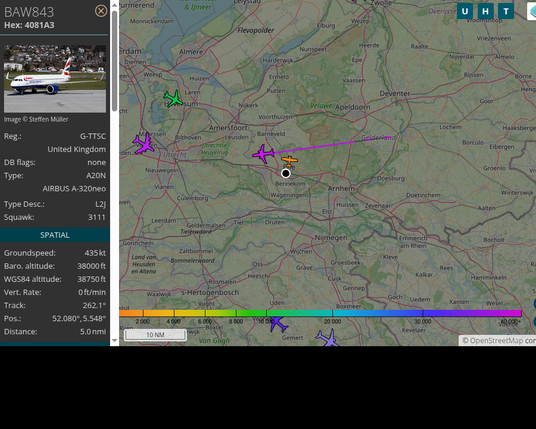Click the Steffen Müller image credit

coord(36,119)
